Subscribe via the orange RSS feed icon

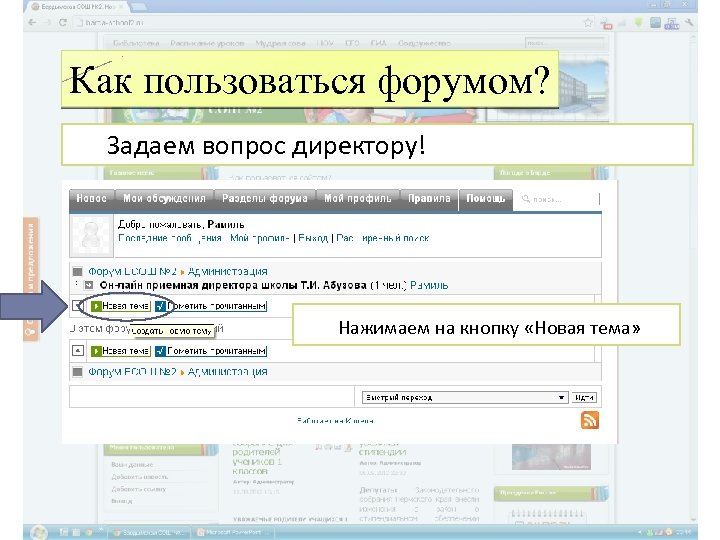590,420
